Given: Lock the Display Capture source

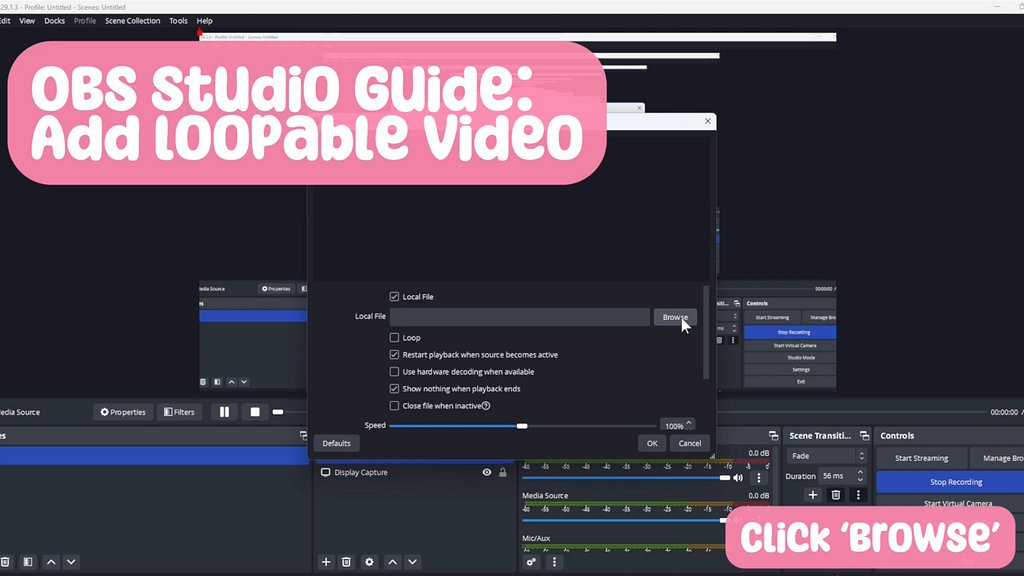Looking at the screenshot, I should coord(503,473).
